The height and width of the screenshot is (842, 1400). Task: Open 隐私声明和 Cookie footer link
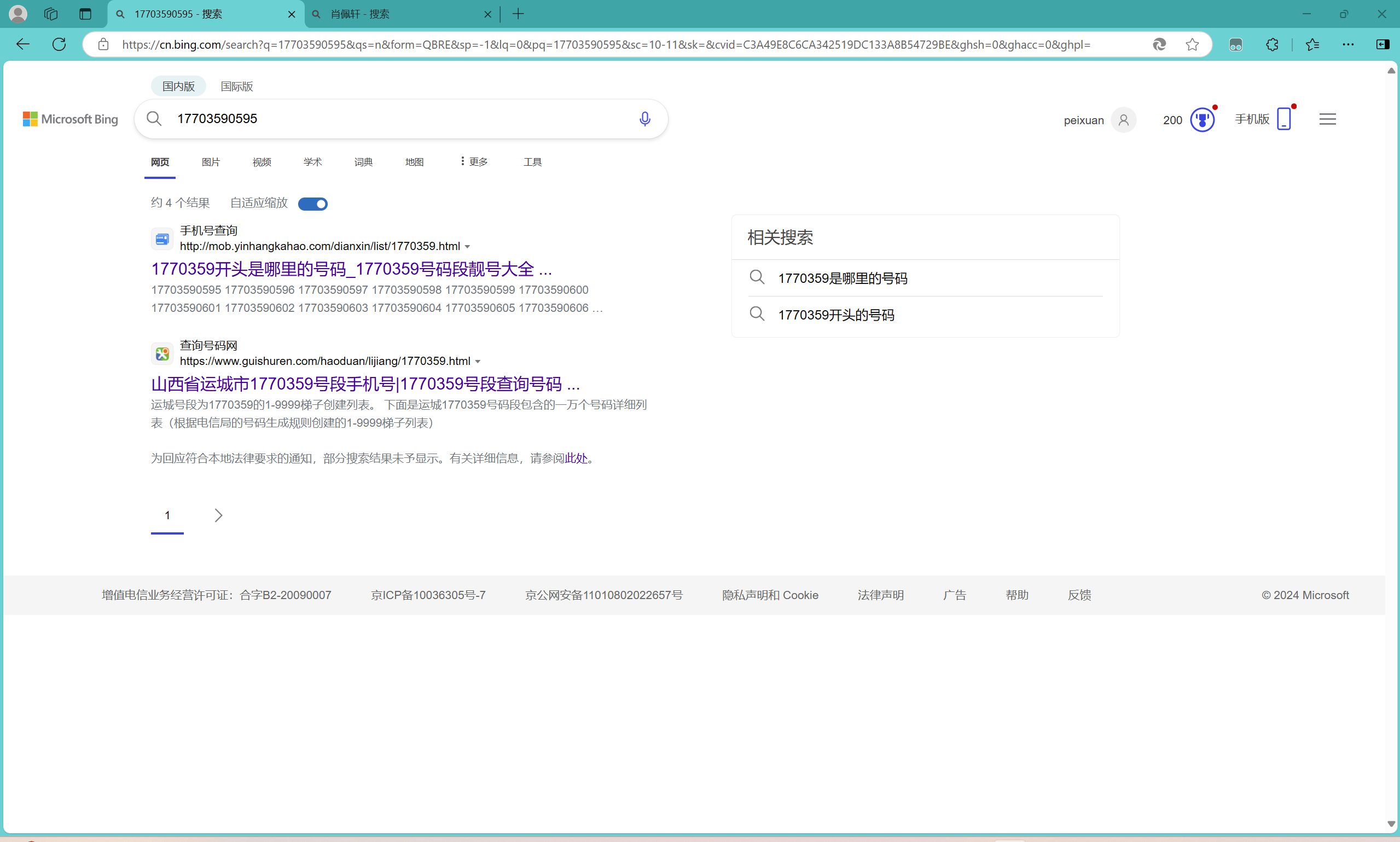[770, 595]
